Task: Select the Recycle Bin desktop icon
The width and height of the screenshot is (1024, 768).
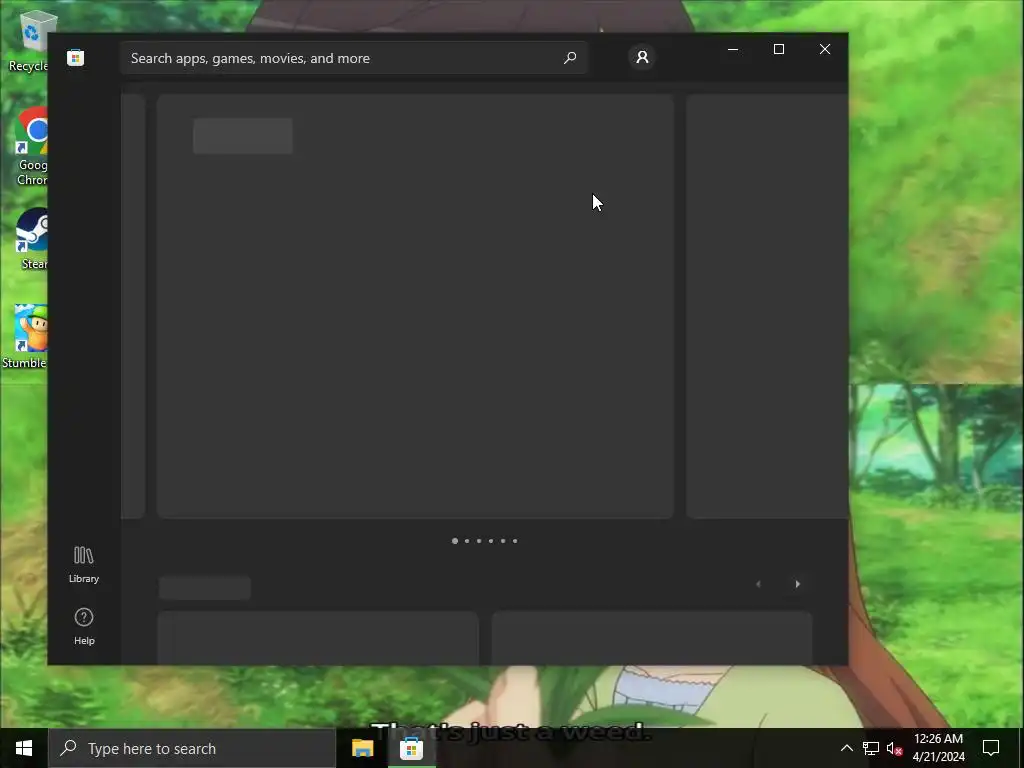Action: [29, 41]
